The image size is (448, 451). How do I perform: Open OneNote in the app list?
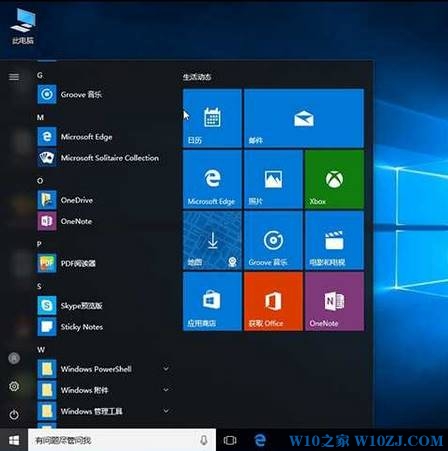click(103, 221)
